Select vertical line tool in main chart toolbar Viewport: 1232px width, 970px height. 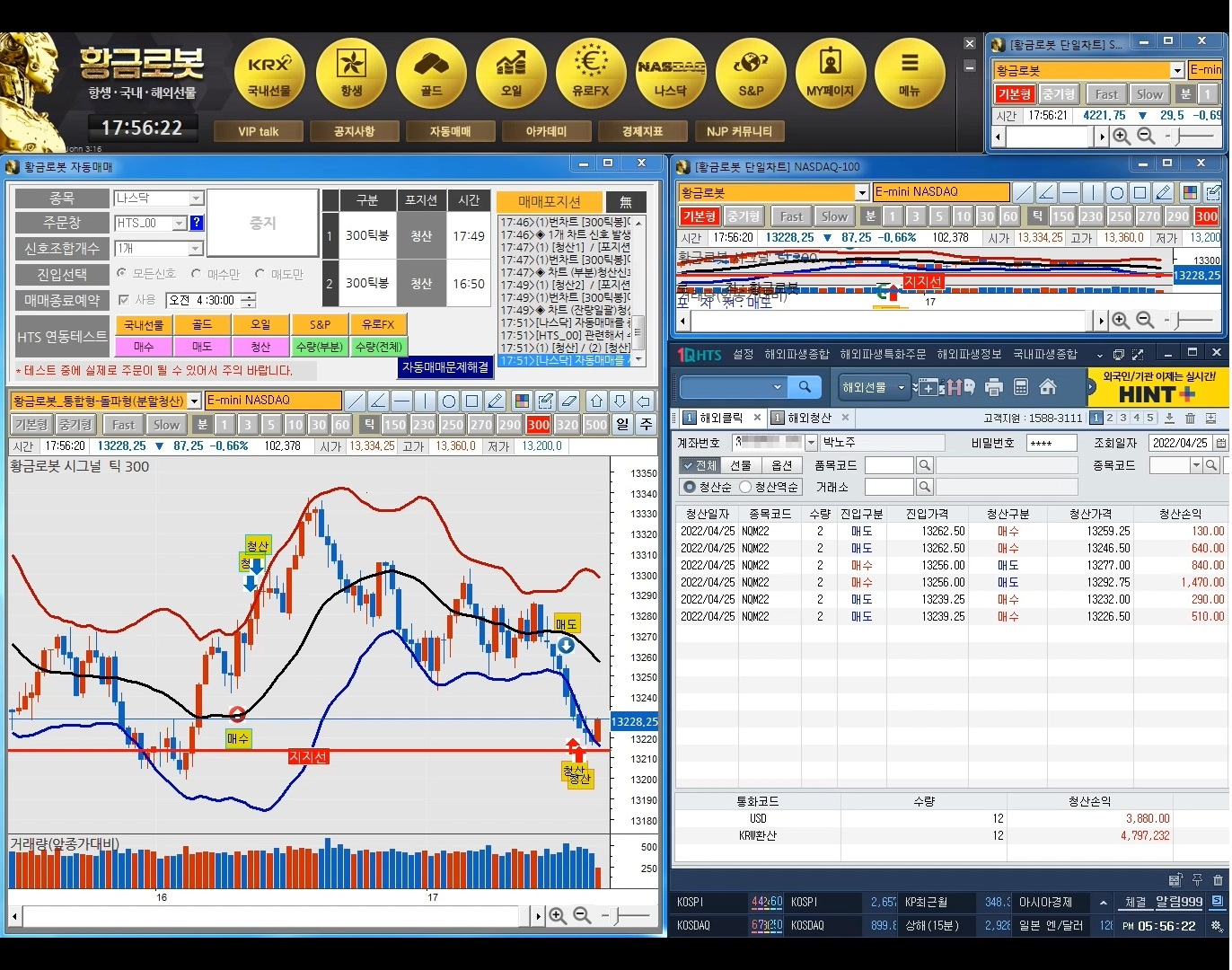[426, 401]
